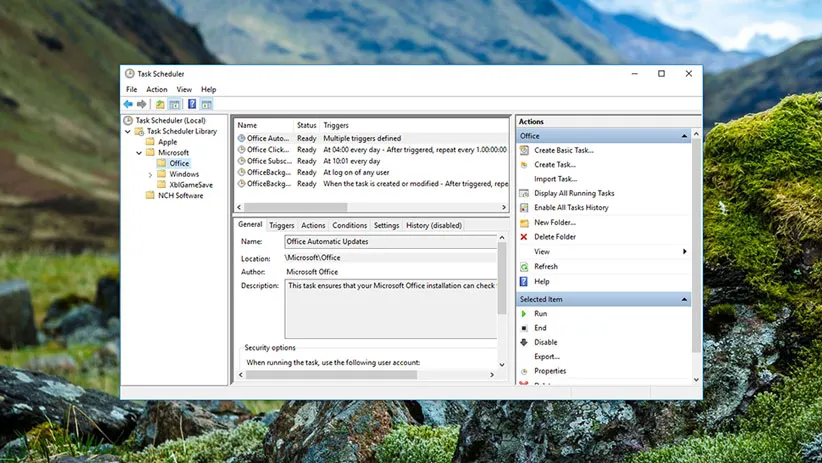Screen dimensions: 822x463
Task: Switch to the Triggers tab
Action: (x=282, y=226)
